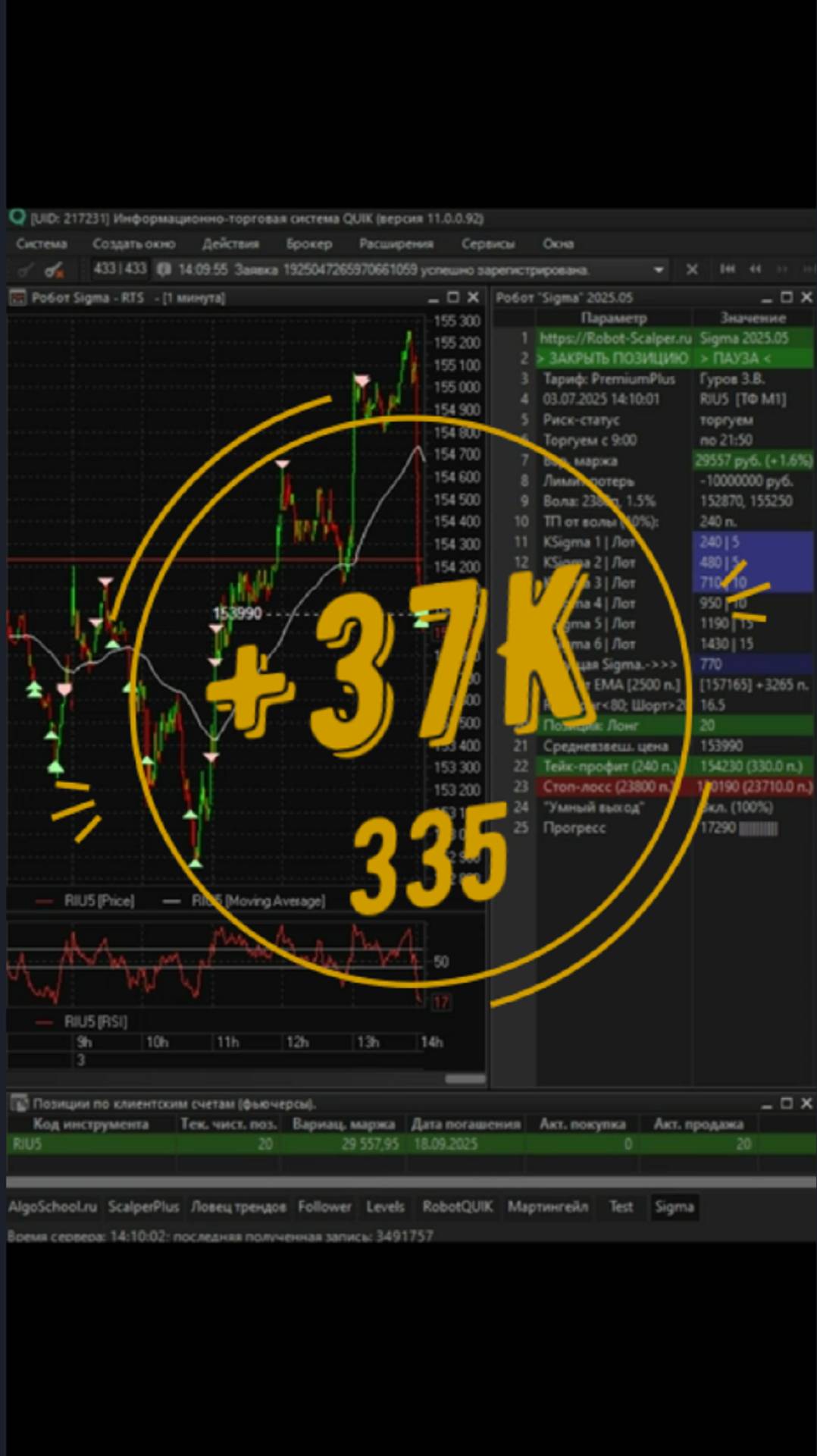Expand the message history dropdown arrow
817x1456 pixels.
pos(659,269)
